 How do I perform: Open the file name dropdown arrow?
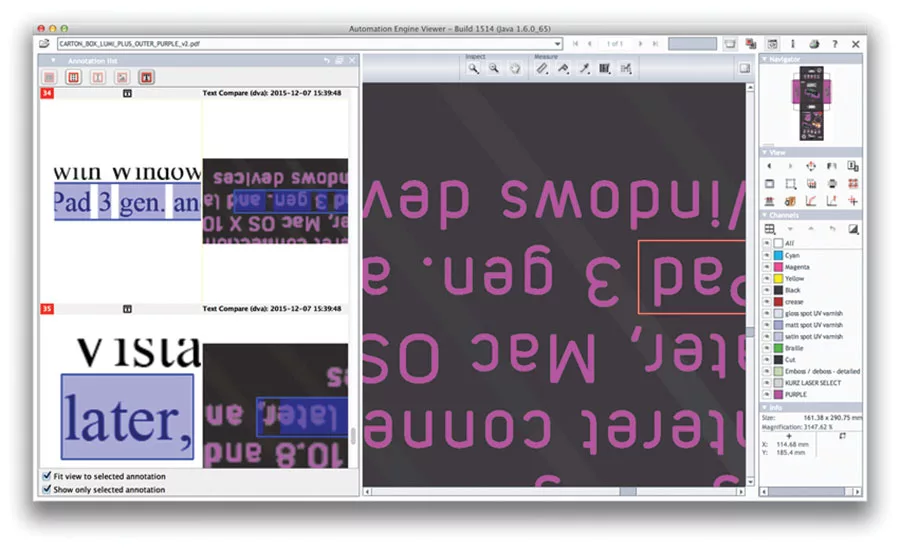[557, 44]
